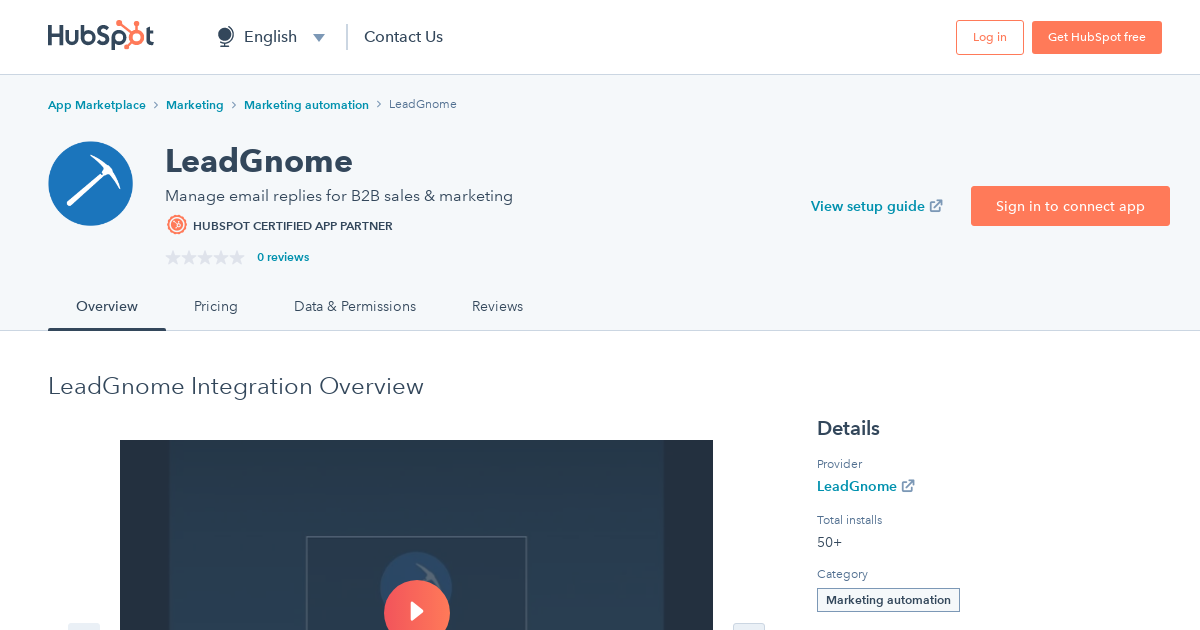Open the English language dropdown
The width and height of the screenshot is (1200, 630).
pos(318,36)
